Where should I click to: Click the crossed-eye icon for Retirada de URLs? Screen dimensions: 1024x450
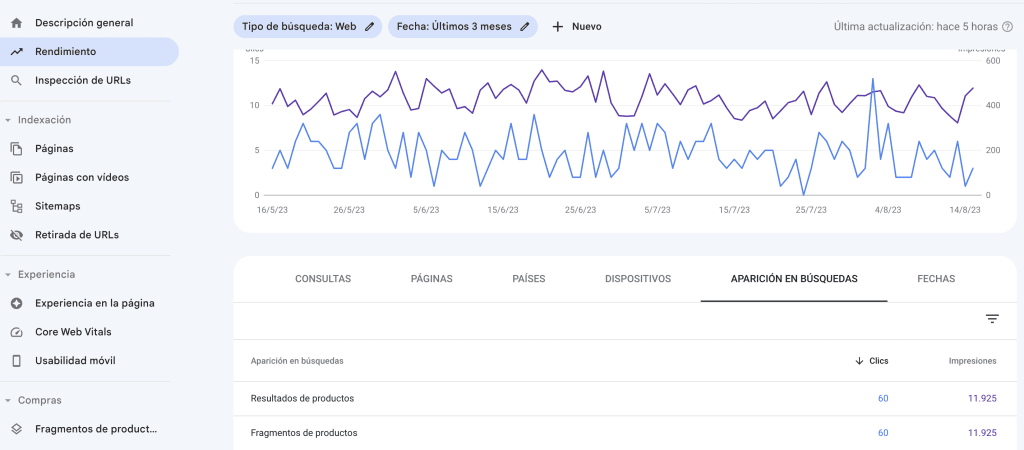[16, 235]
